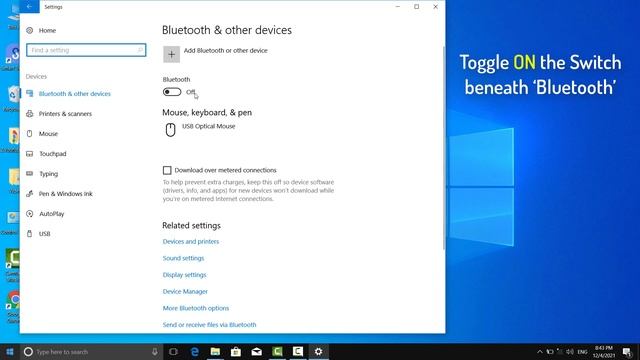The width and height of the screenshot is (640, 360).
Task: Open the taskbar clock and date
Action: click(x=604, y=351)
